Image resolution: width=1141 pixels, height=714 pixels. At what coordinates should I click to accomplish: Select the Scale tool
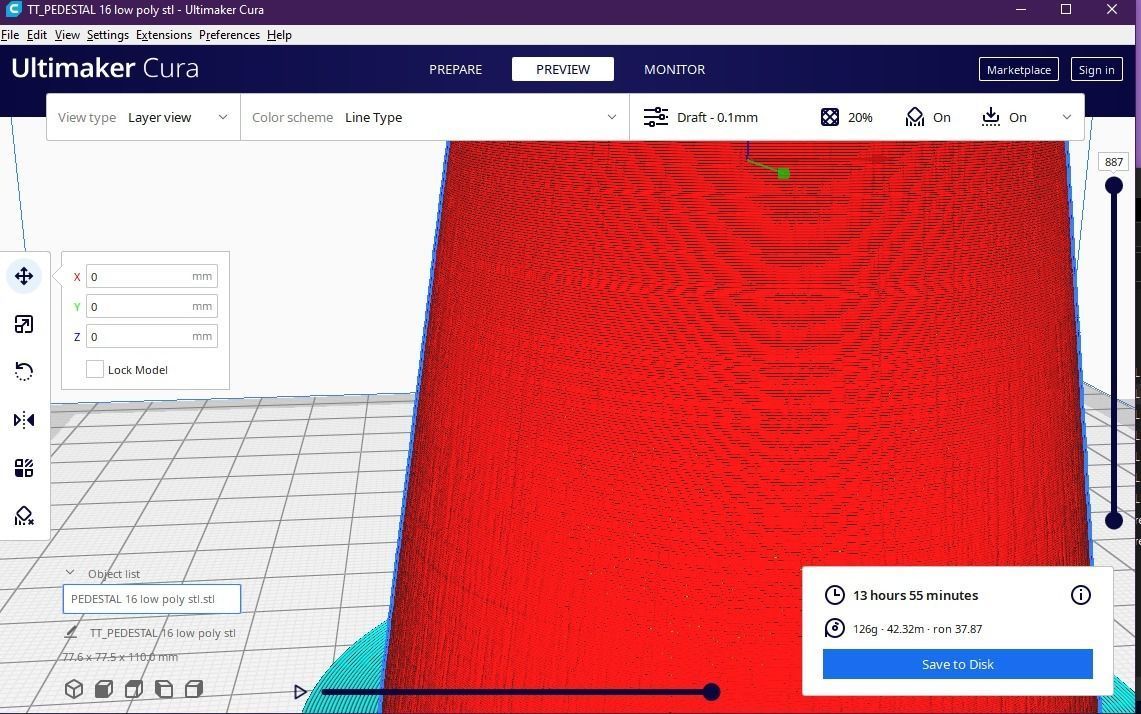coord(24,324)
